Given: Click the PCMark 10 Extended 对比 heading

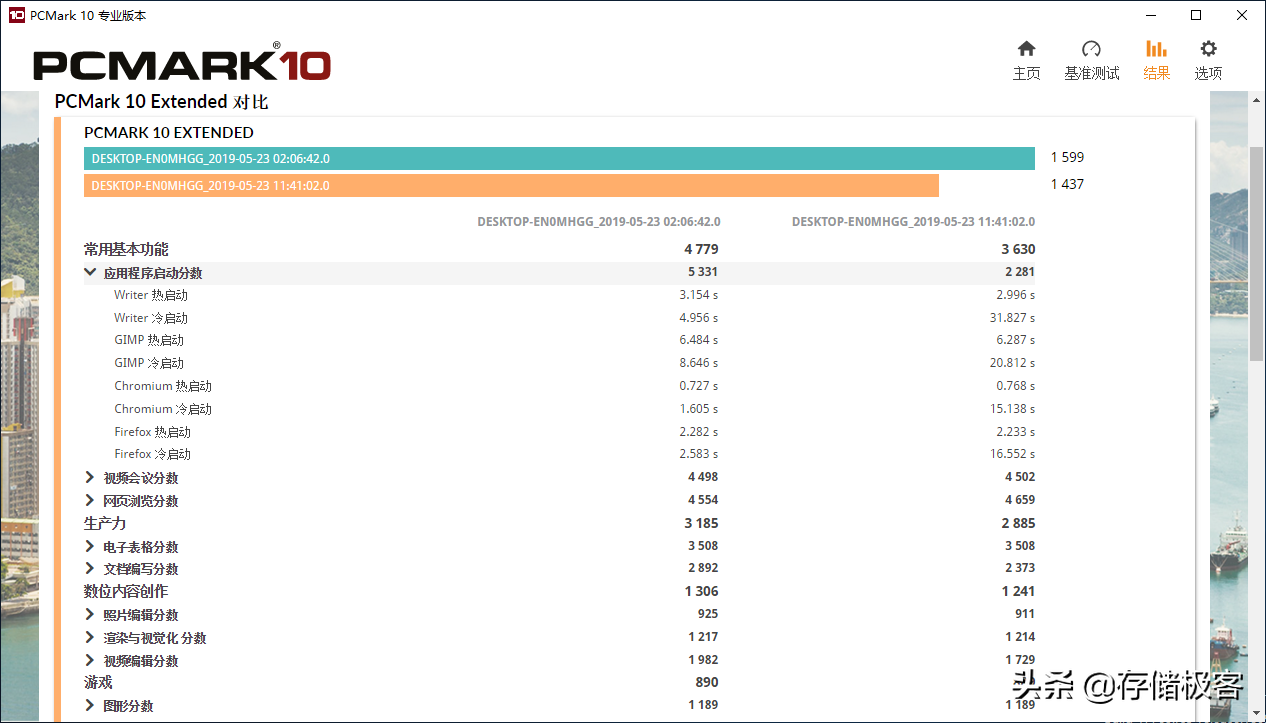Looking at the screenshot, I should (x=161, y=102).
